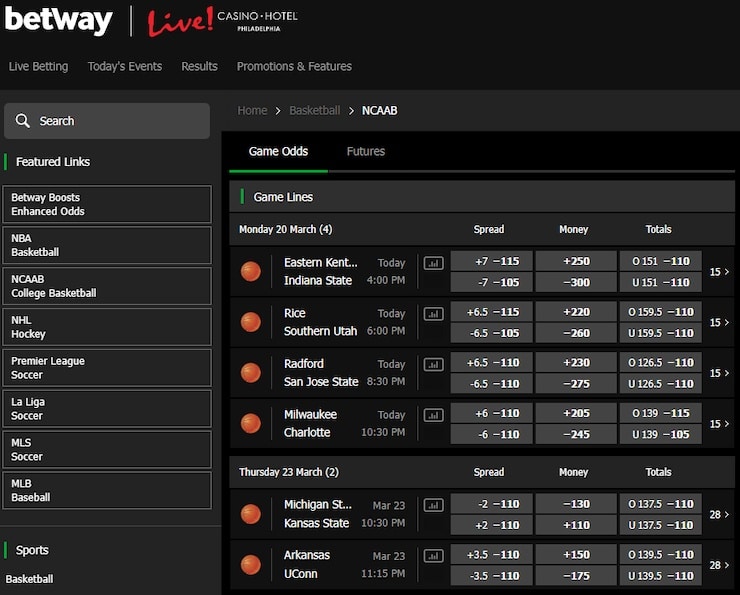Bet Southern Utah spread -6.5 -105
740x595 pixels.
click(x=491, y=333)
